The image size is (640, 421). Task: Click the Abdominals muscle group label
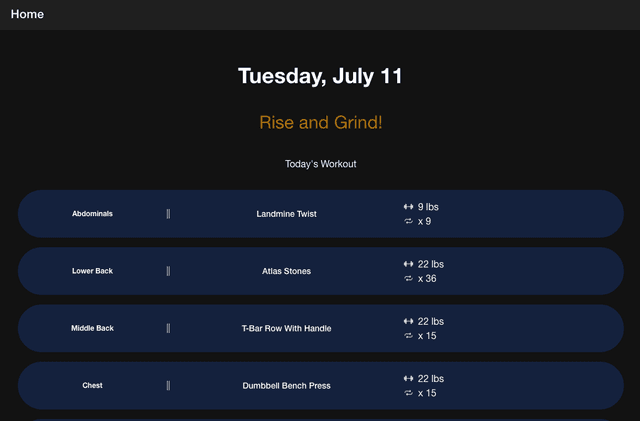(x=92, y=214)
